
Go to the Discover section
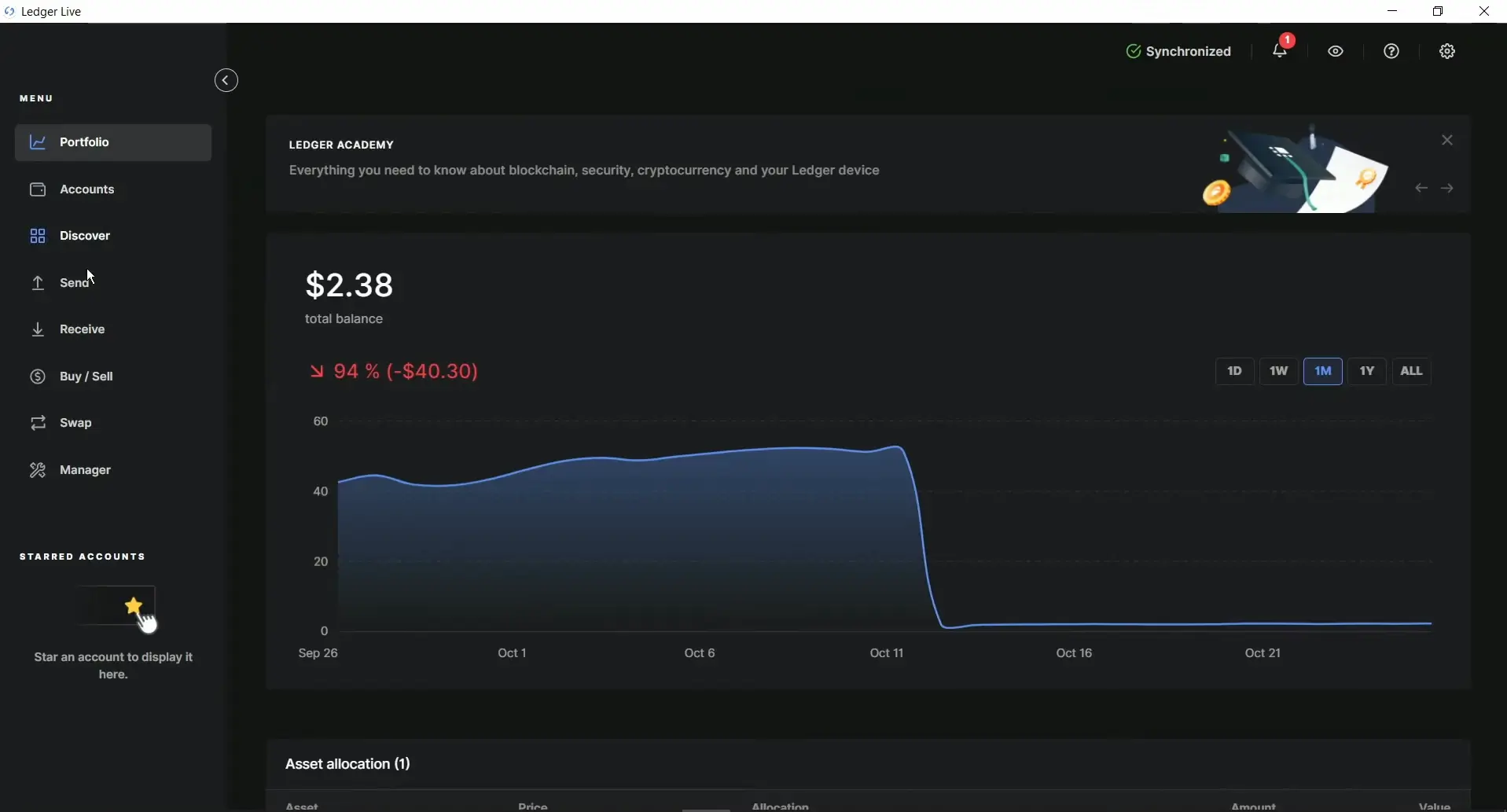(84, 236)
